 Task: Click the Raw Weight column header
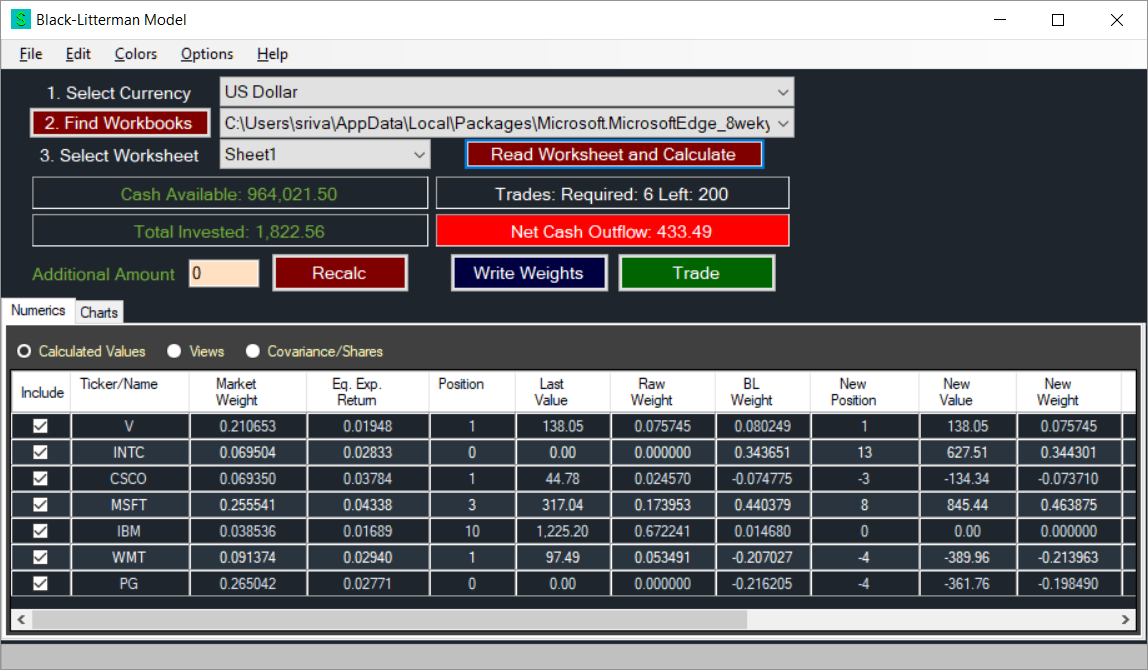point(663,392)
